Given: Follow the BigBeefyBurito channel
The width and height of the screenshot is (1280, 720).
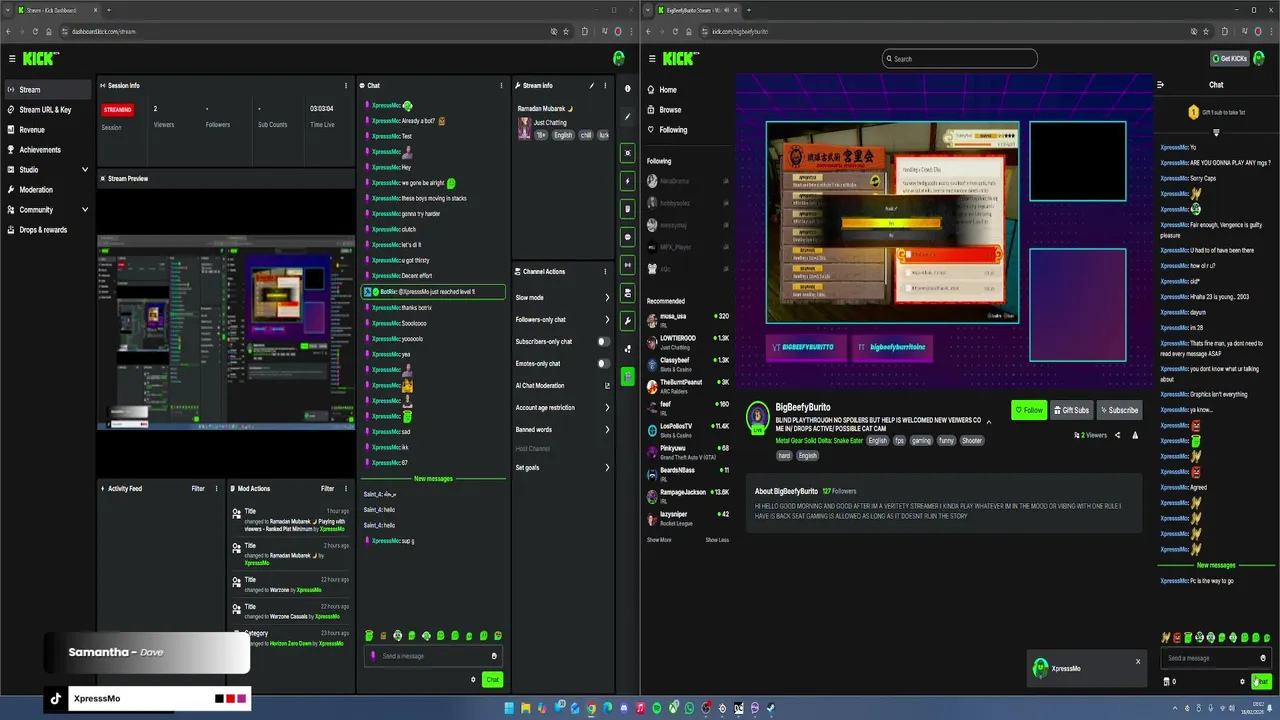Looking at the screenshot, I should coord(1029,410).
